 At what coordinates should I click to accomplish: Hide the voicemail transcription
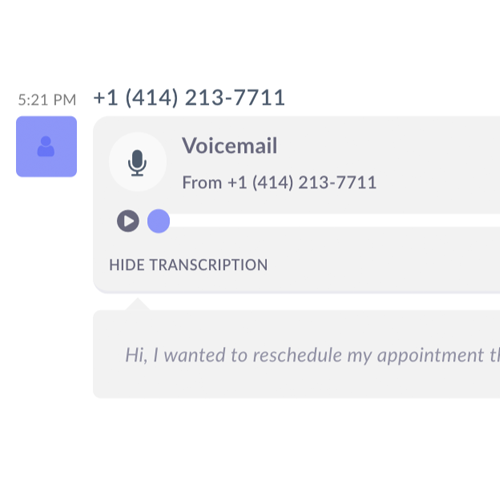tap(188, 265)
